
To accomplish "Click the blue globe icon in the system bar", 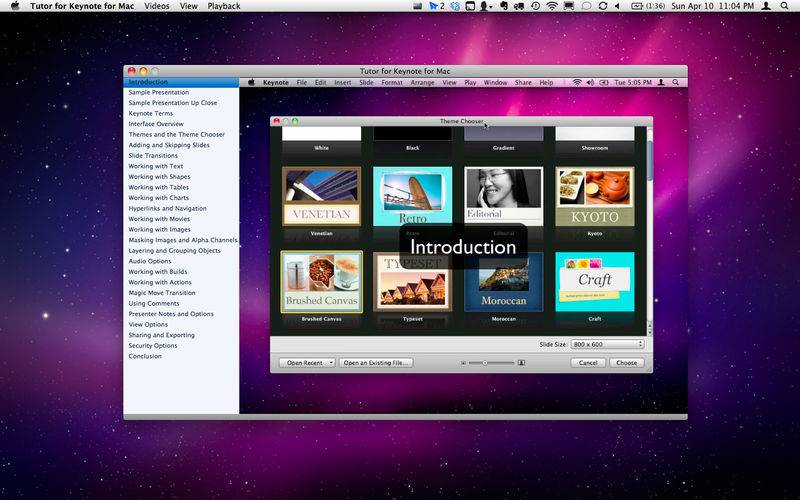I will coord(455,6).
